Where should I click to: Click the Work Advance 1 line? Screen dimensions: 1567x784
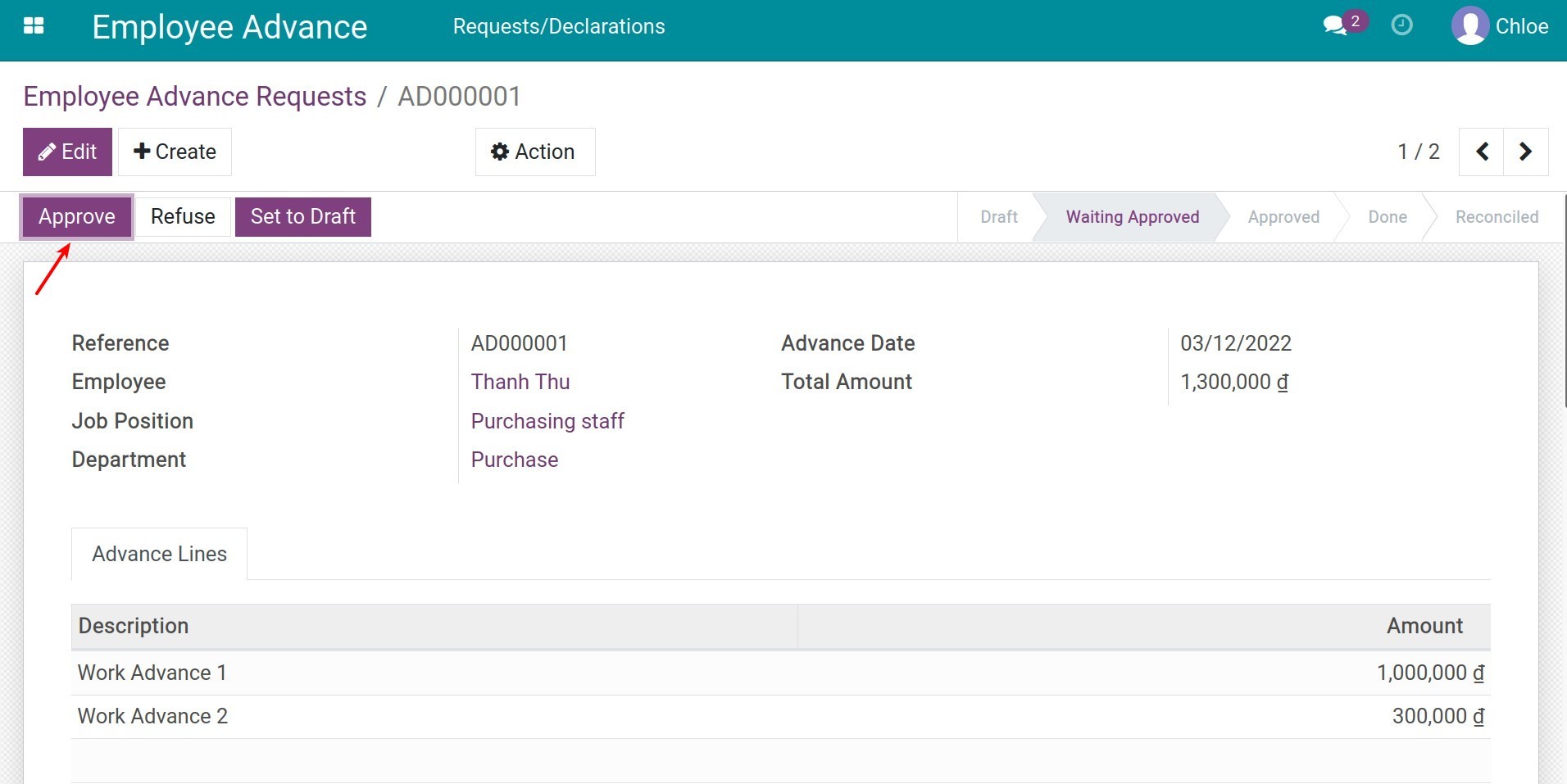[x=152, y=673]
